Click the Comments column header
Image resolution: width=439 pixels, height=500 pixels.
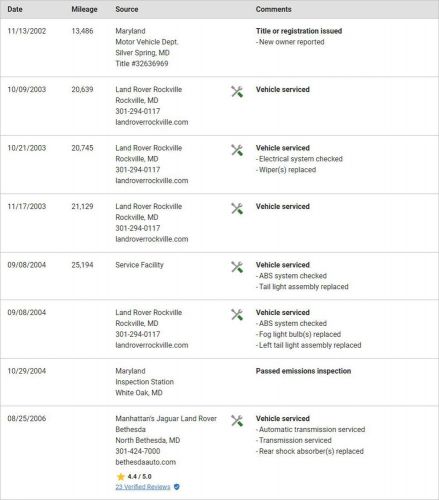click(x=274, y=9)
